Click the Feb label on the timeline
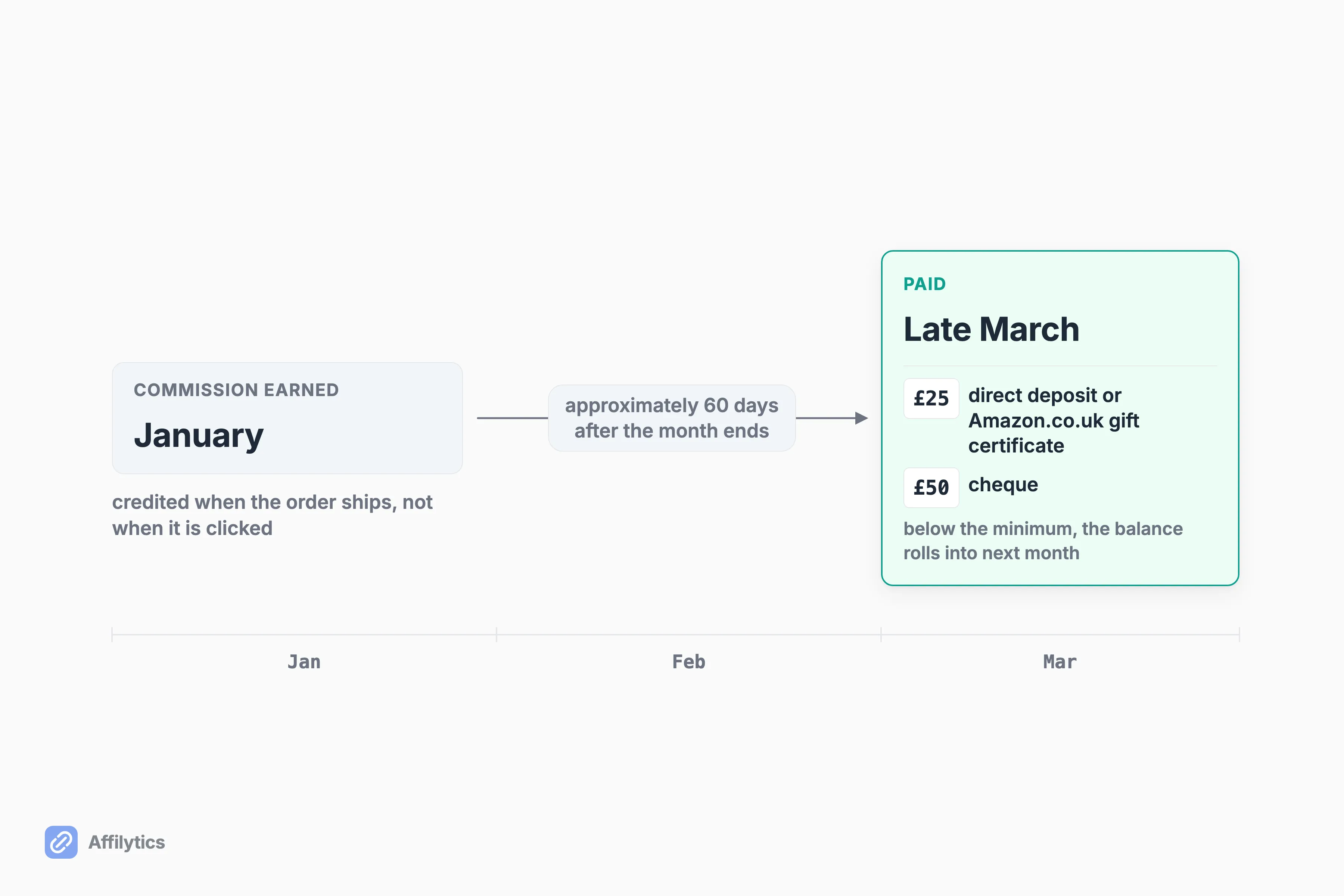The height and width of the screenshot is (896, 1344). [688, 662]
